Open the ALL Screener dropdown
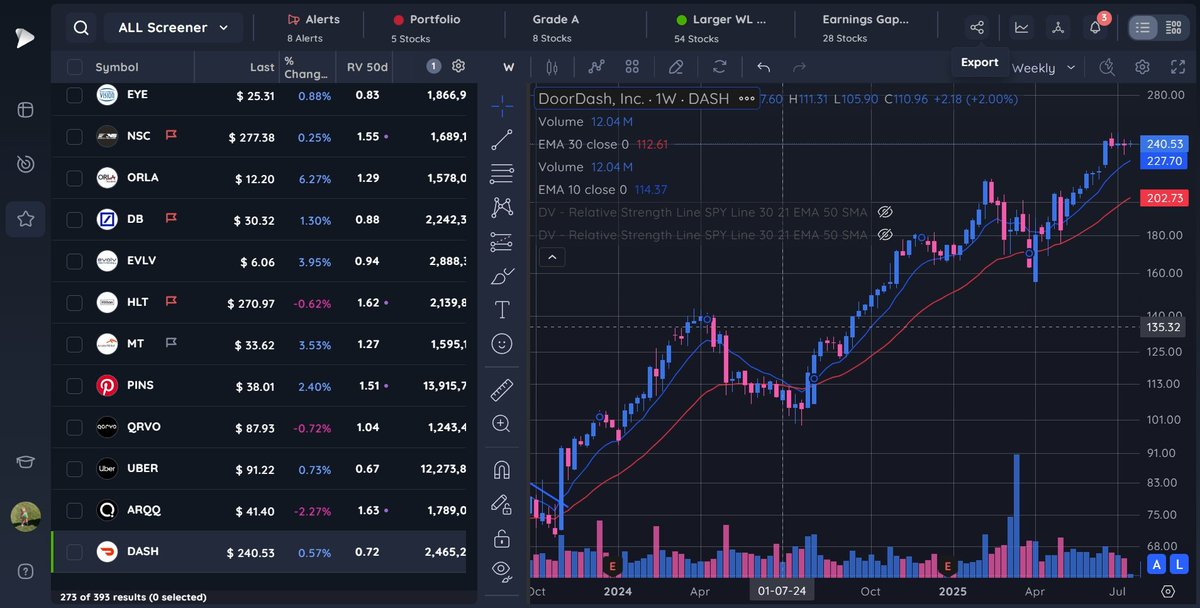 (173, 28)
